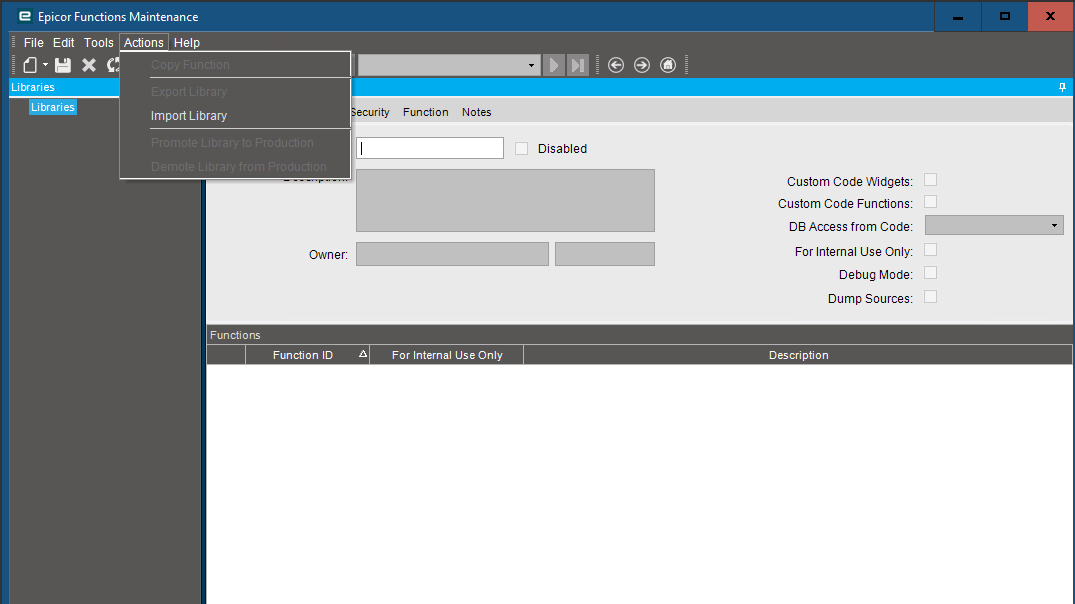Click the pin icon on blue header
Image resolution: width=1075 pixels, height=604 pixels.
[1062, 87]
